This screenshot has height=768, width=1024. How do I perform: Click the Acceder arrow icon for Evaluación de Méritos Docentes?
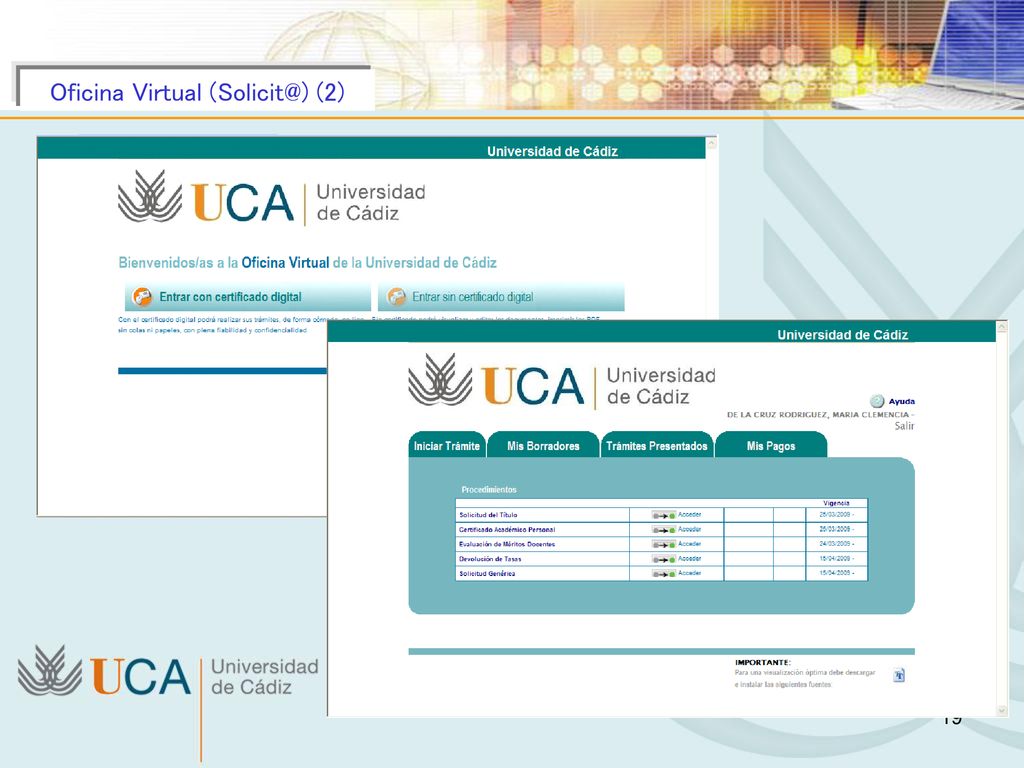coord(664,545)
